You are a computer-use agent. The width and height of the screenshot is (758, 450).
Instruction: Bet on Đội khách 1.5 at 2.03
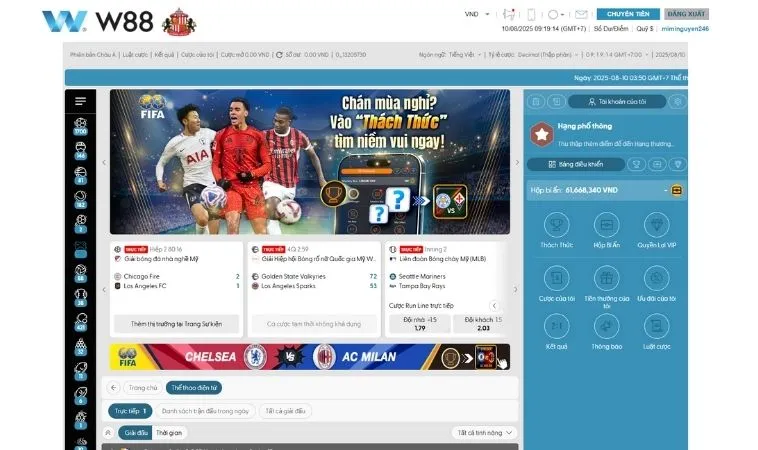pyautogui.click(x=483, y=324)
